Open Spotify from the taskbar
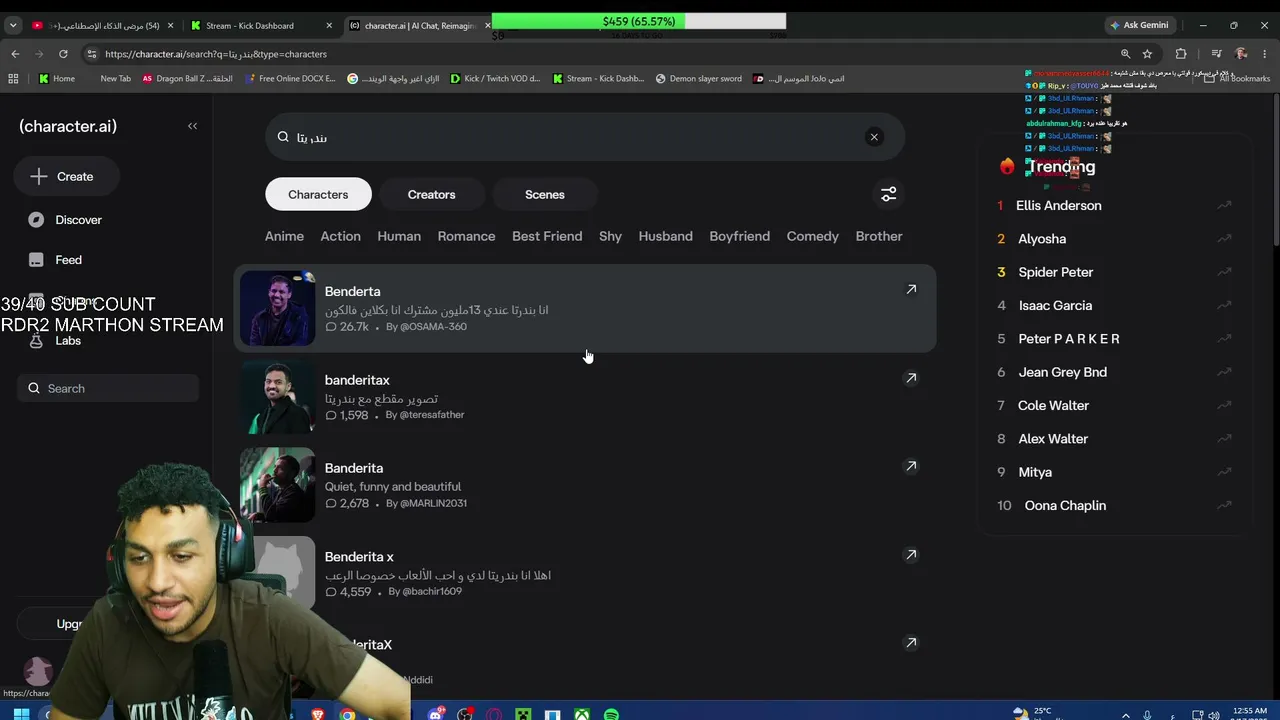Screen dimensions: 1280x720 (x=611, y=714)
